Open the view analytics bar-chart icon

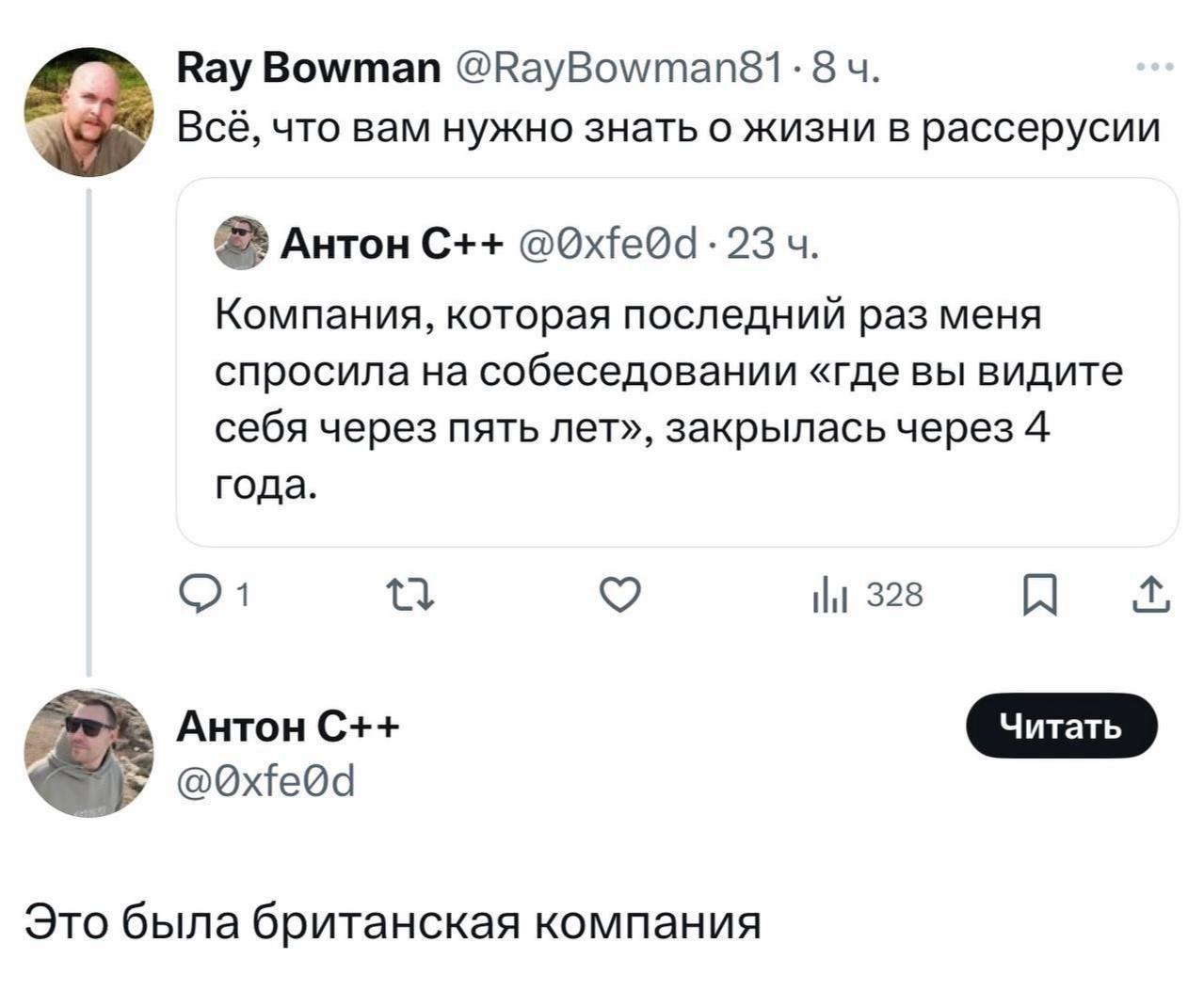pos(829,596)
